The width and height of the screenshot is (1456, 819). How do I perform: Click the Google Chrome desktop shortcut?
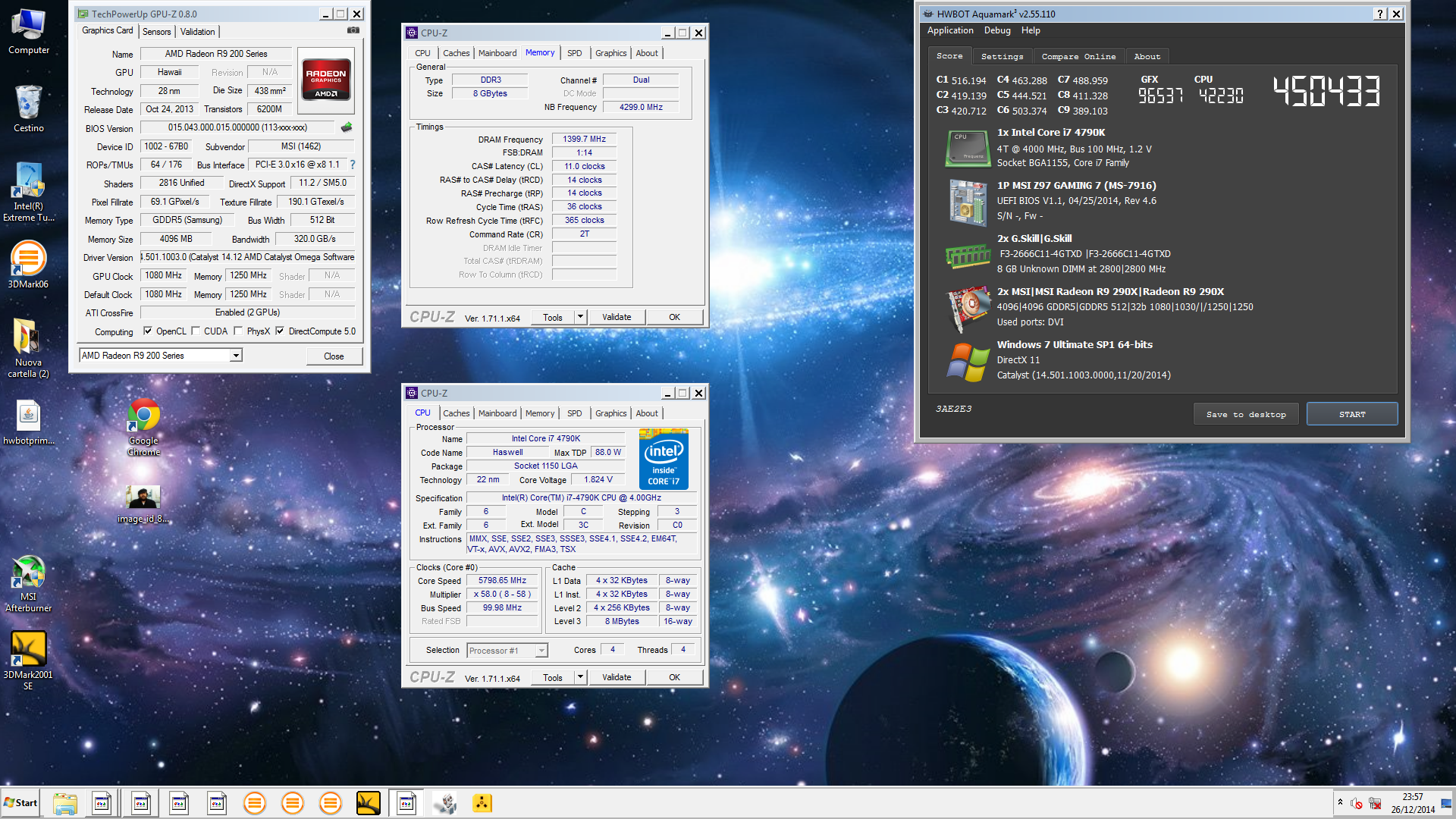coord(143,427)
